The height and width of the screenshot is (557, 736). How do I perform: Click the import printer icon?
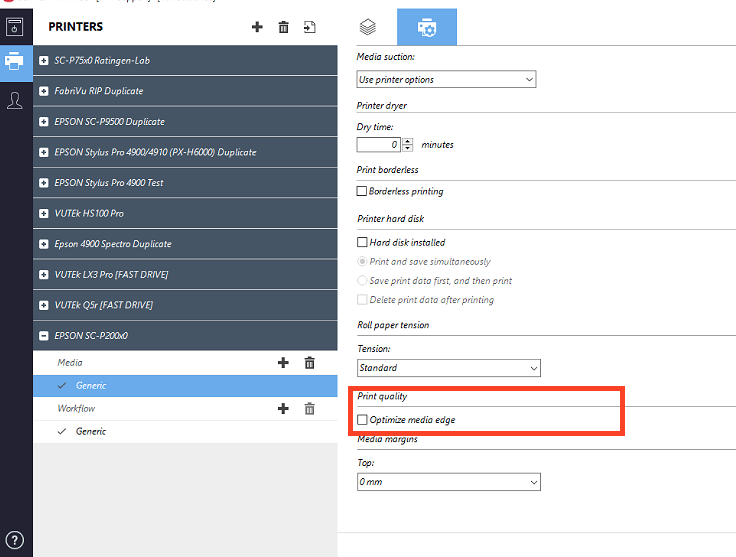click(x=310, y=27)
